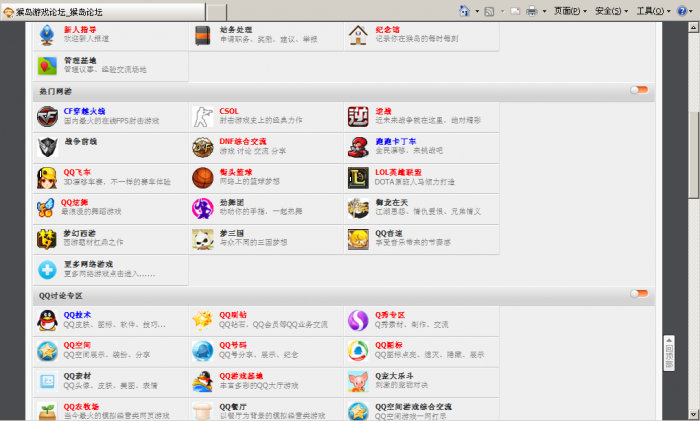Click the 纪念馆 house icon

(x=358, y=35)
